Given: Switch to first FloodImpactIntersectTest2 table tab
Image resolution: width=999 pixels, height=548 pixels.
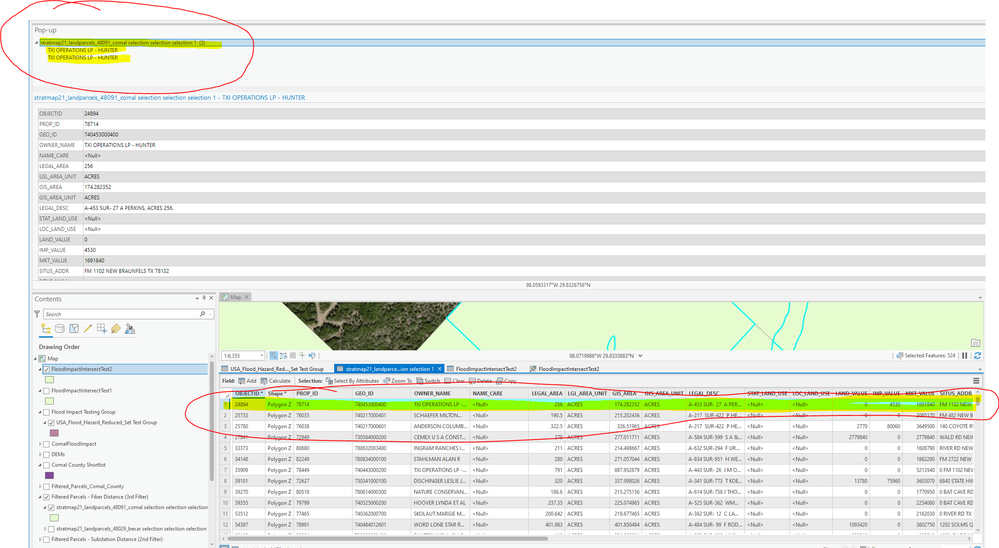Looking at the screenshot, I should click(x=482, y=369).
